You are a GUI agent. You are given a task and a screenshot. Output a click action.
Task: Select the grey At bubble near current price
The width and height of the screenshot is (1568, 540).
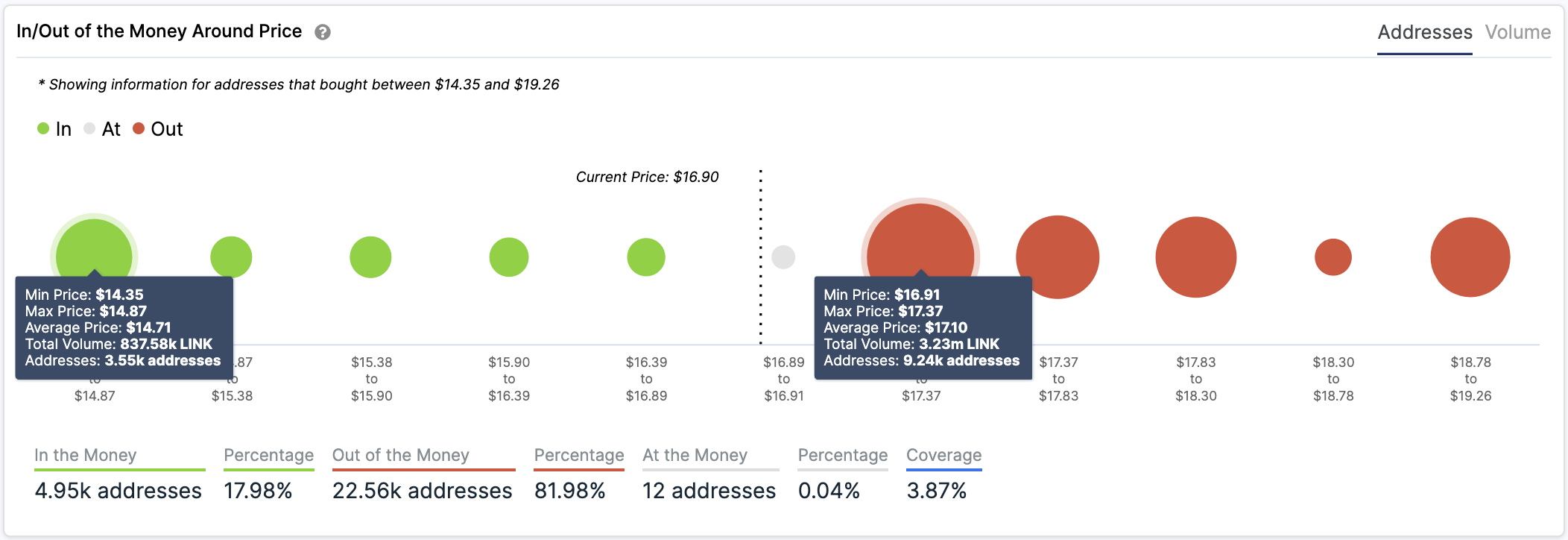pyautogui.click(x=783, y=257)
